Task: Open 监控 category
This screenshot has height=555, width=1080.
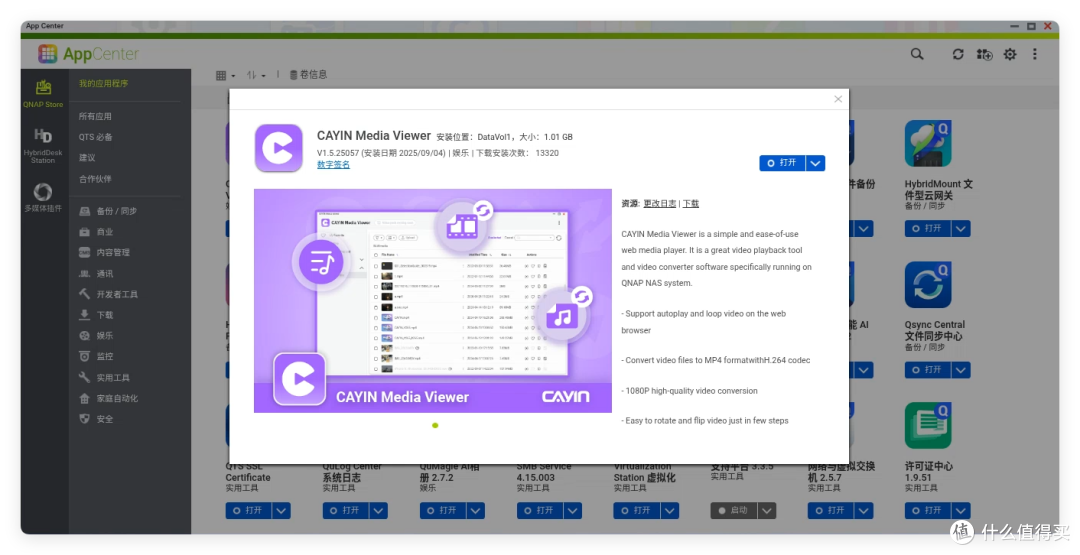Action: [96, 356]
